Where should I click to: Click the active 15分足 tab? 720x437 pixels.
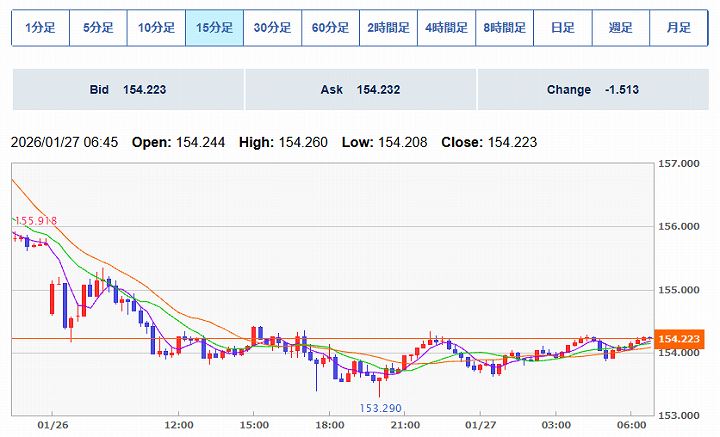click(x=214, y=28)
